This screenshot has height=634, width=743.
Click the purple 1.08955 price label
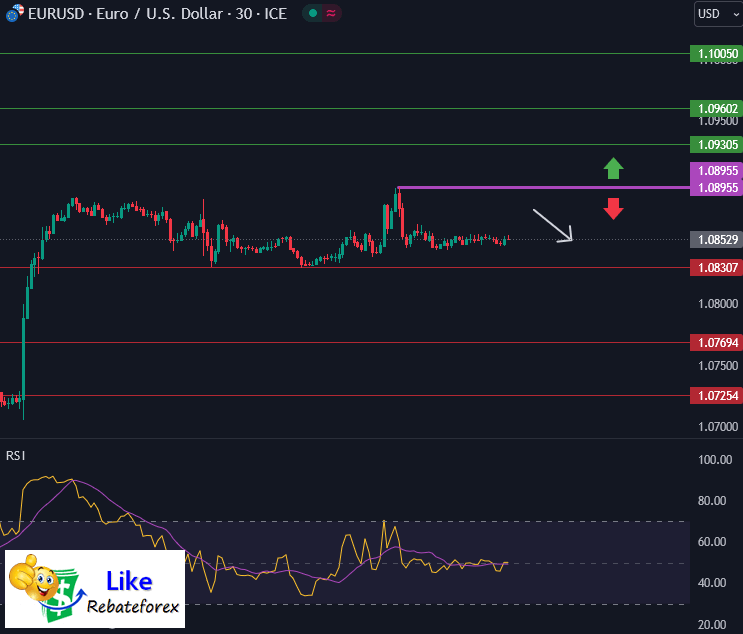pyautogui.click(x=715, y=187)
